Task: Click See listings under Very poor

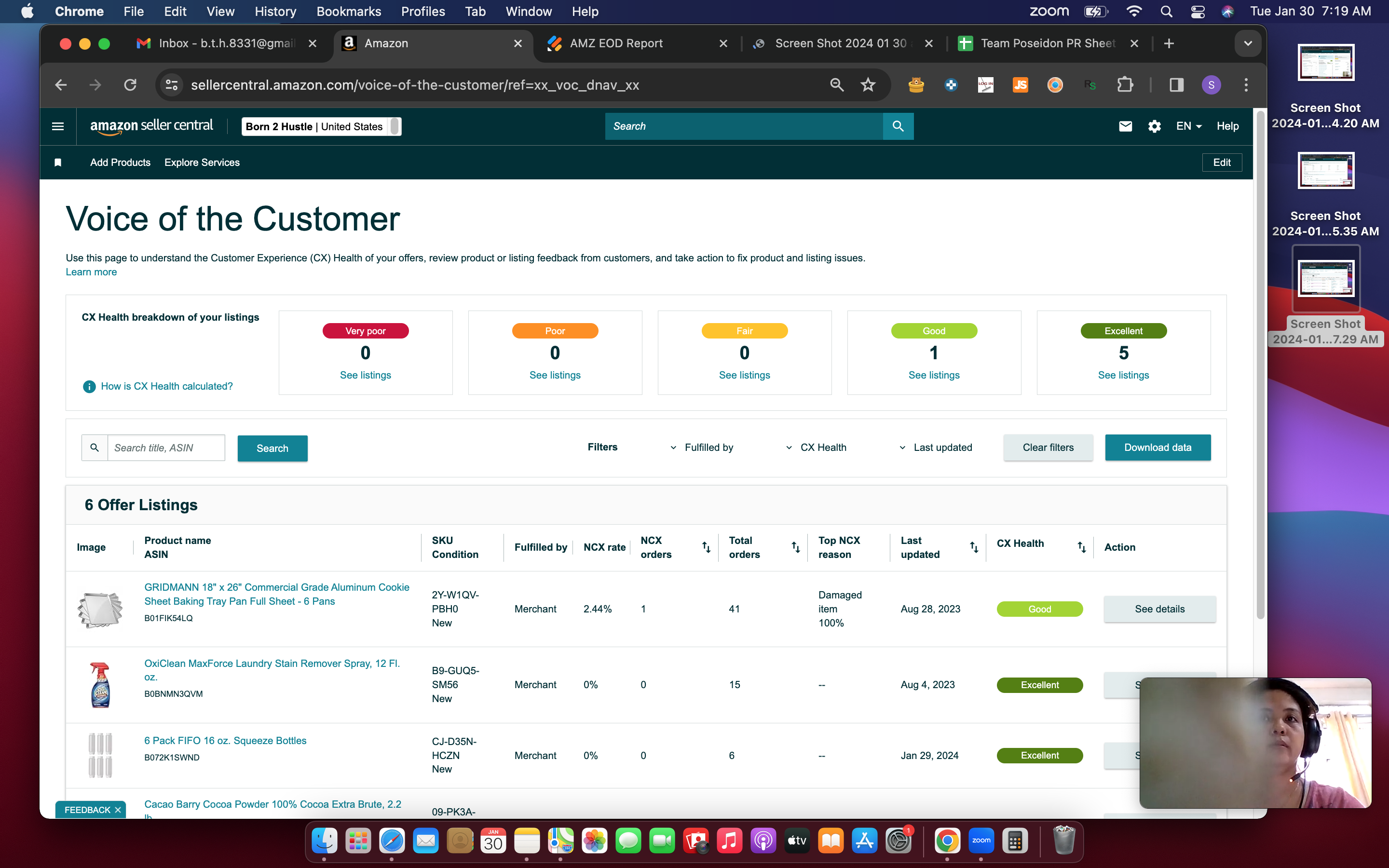Action: point(366,375)
